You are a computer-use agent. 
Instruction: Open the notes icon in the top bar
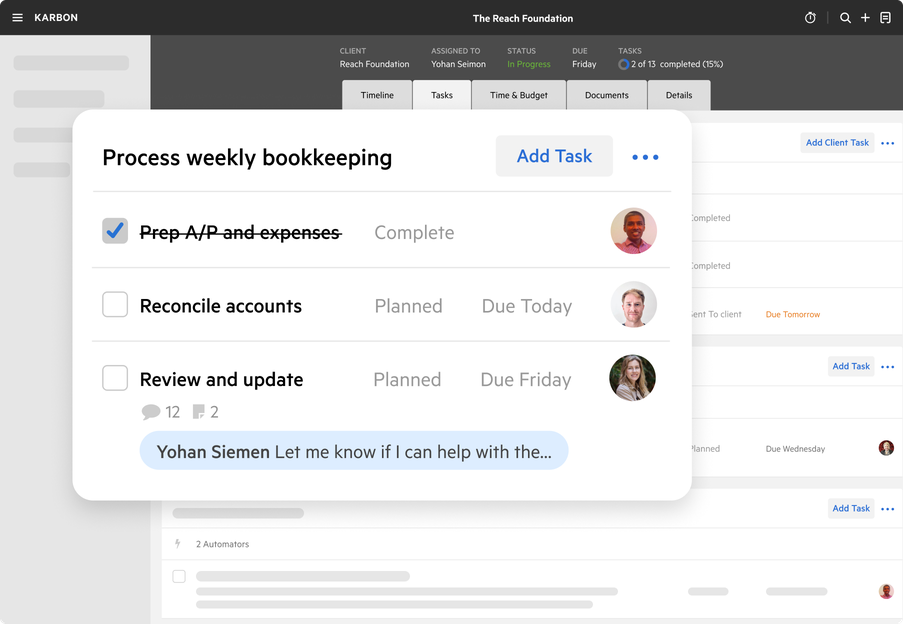(x=885, y=18)
